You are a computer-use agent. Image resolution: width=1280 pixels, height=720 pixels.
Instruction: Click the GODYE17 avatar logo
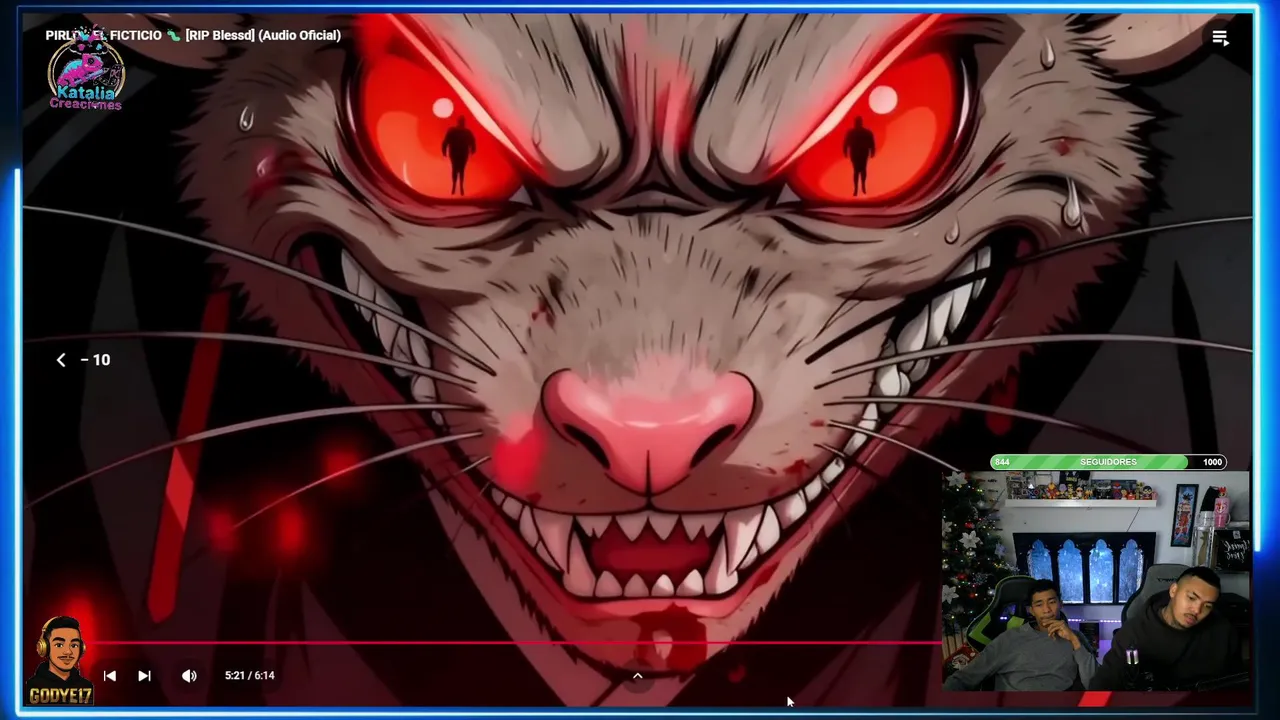click(x=60, y=660)
